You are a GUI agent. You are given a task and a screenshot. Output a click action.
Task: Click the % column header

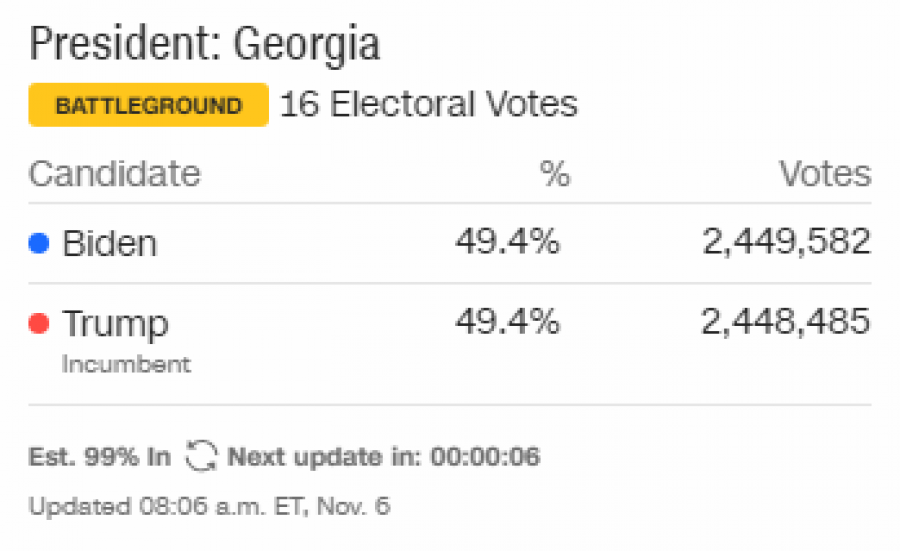coord(555,173)
